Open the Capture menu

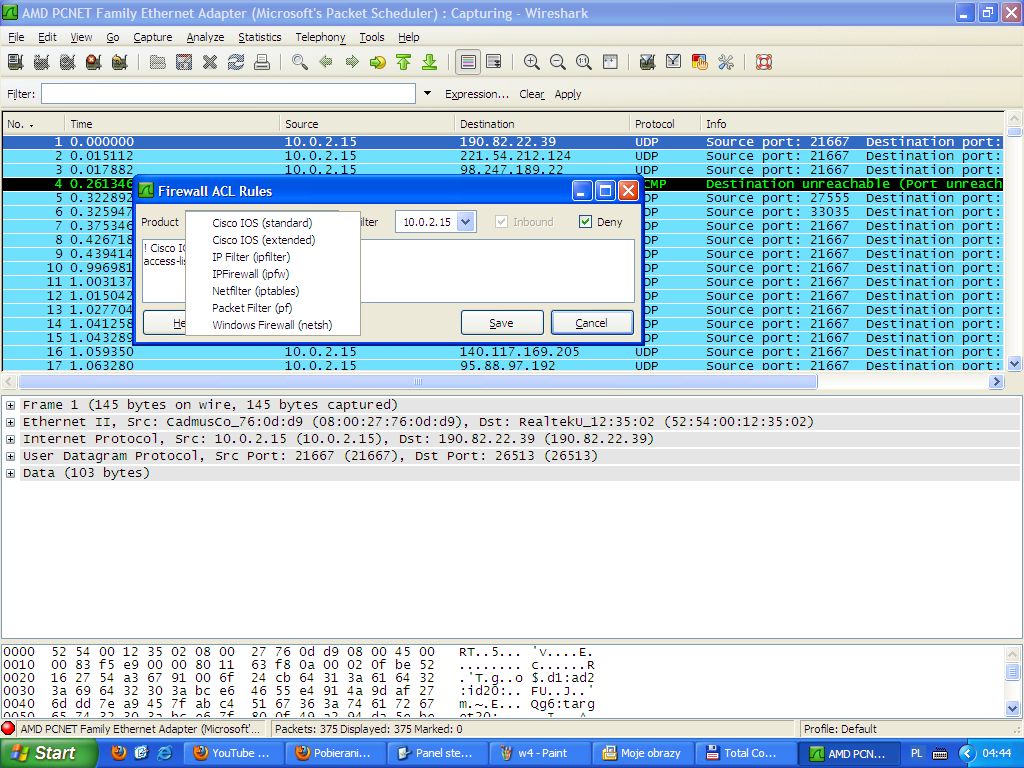click(153, 37)
